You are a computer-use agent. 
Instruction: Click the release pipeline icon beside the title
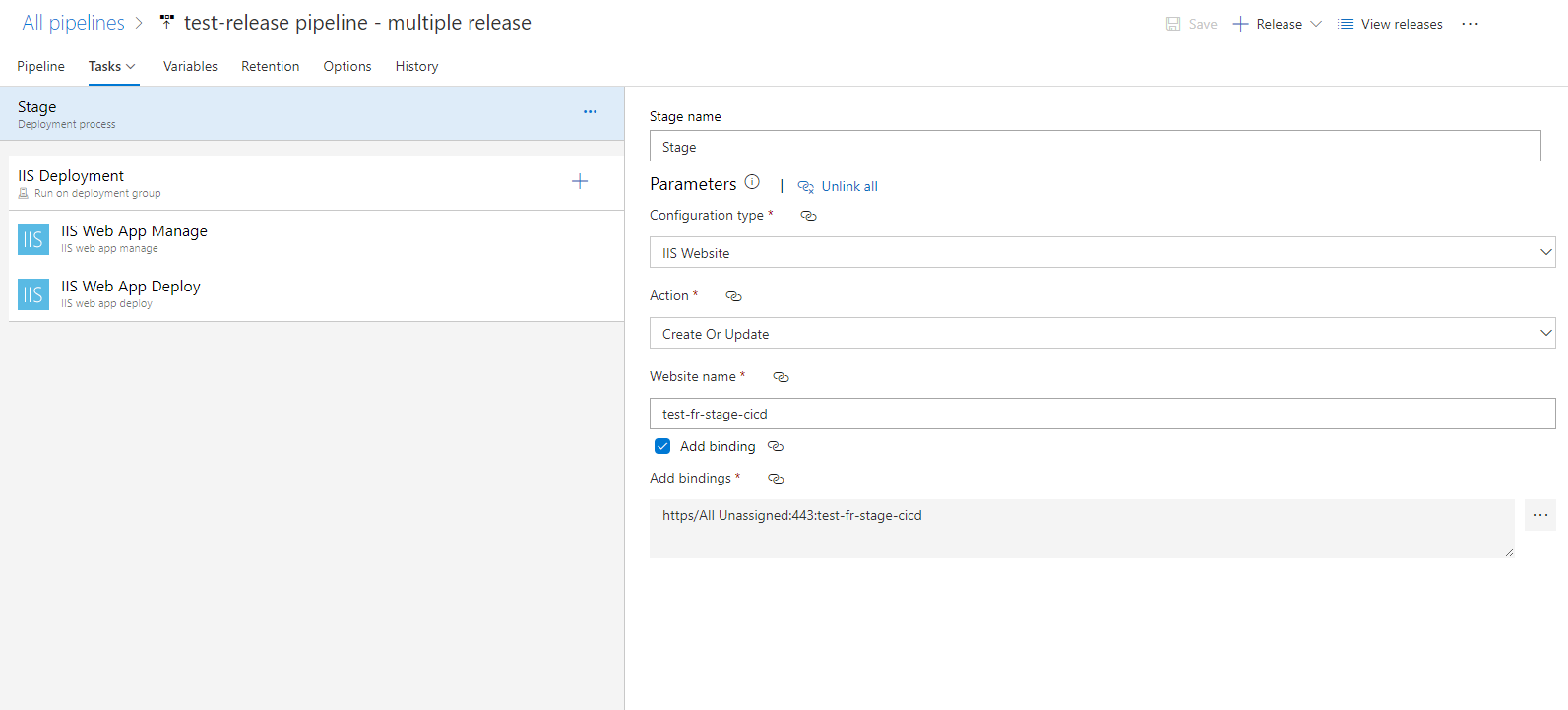167,22
